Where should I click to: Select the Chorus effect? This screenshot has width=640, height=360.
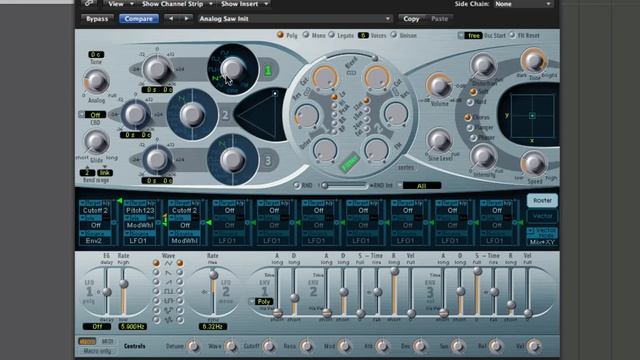click(468, 118)
